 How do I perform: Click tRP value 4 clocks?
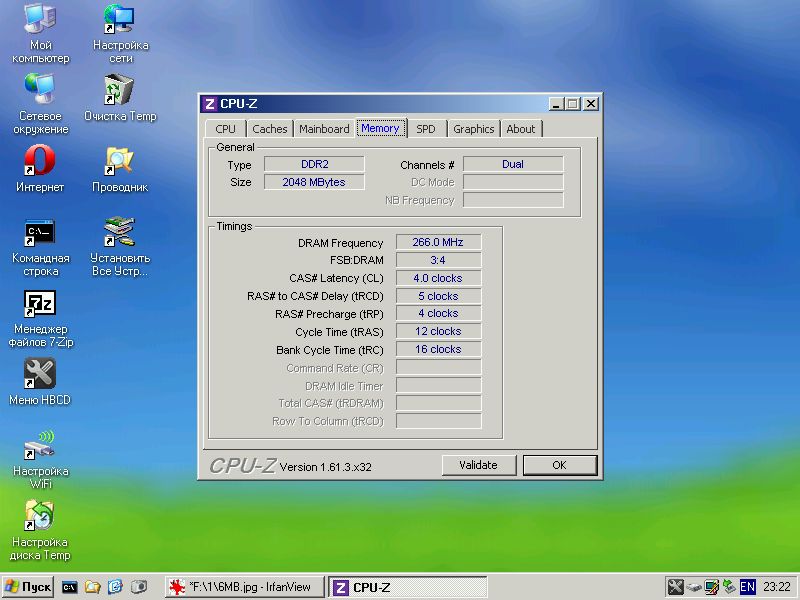tap(438, 313)
